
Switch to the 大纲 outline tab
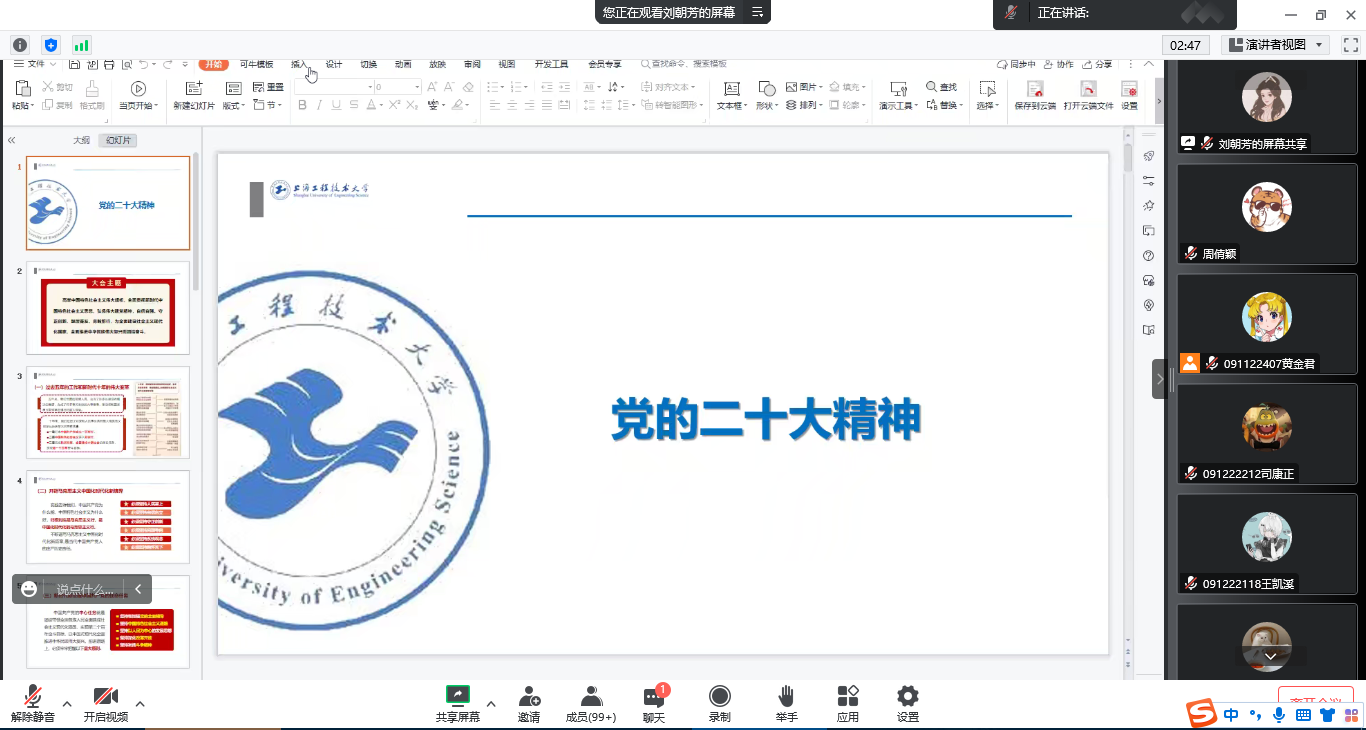click(81, 141)
